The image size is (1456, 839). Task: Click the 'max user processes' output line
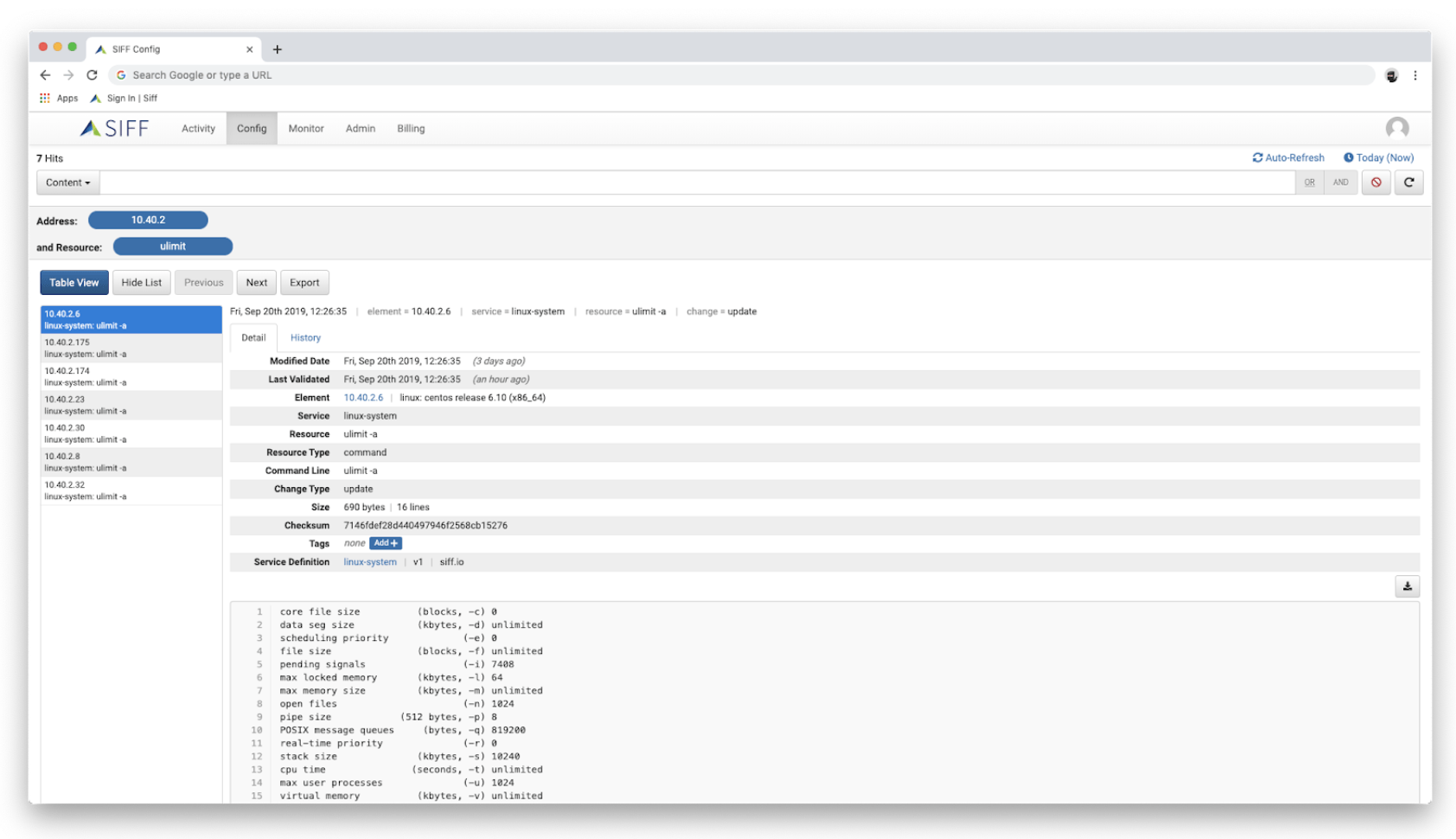coord(397,783)
